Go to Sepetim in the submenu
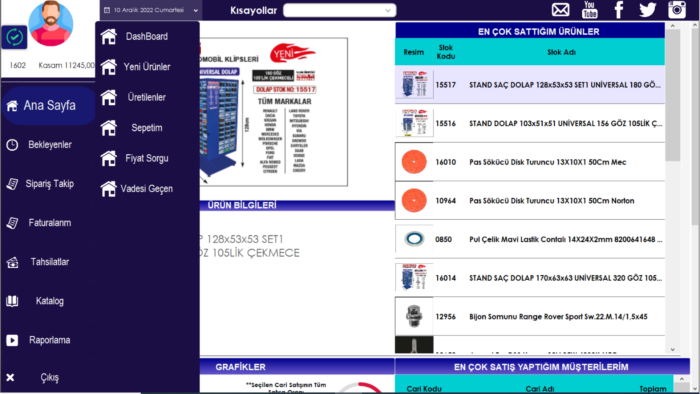 pos(147,128)
